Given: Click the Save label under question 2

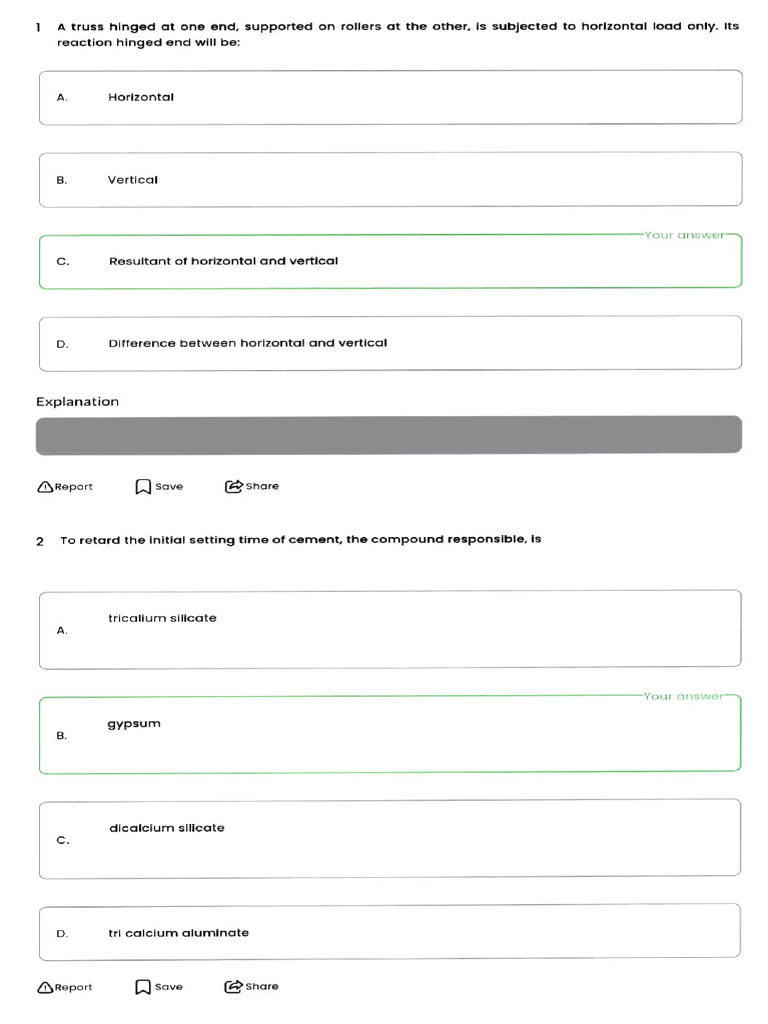Looking at the screenshot, I should point(169,987).
